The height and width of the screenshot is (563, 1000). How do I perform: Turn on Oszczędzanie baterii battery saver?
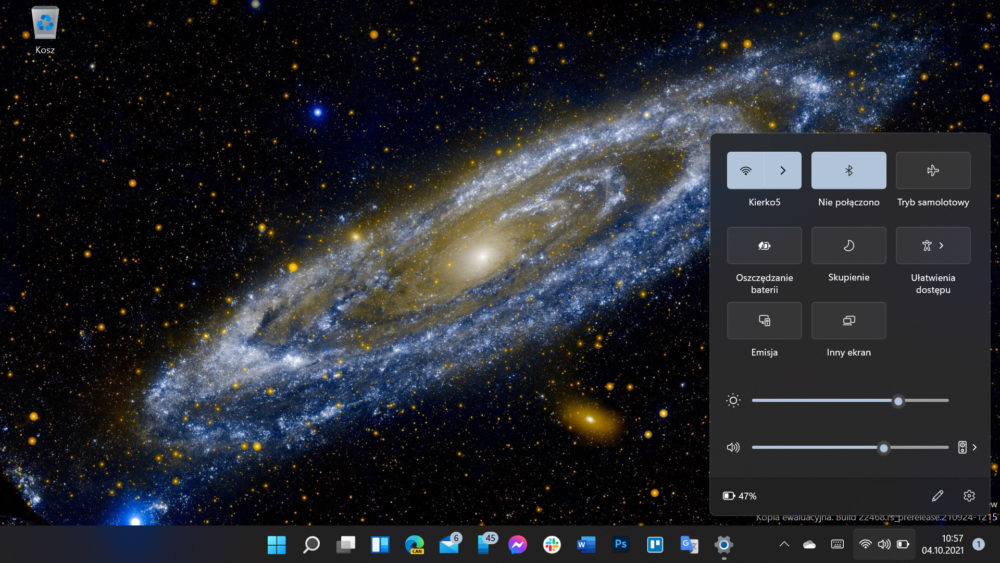[x=764, y=245]
